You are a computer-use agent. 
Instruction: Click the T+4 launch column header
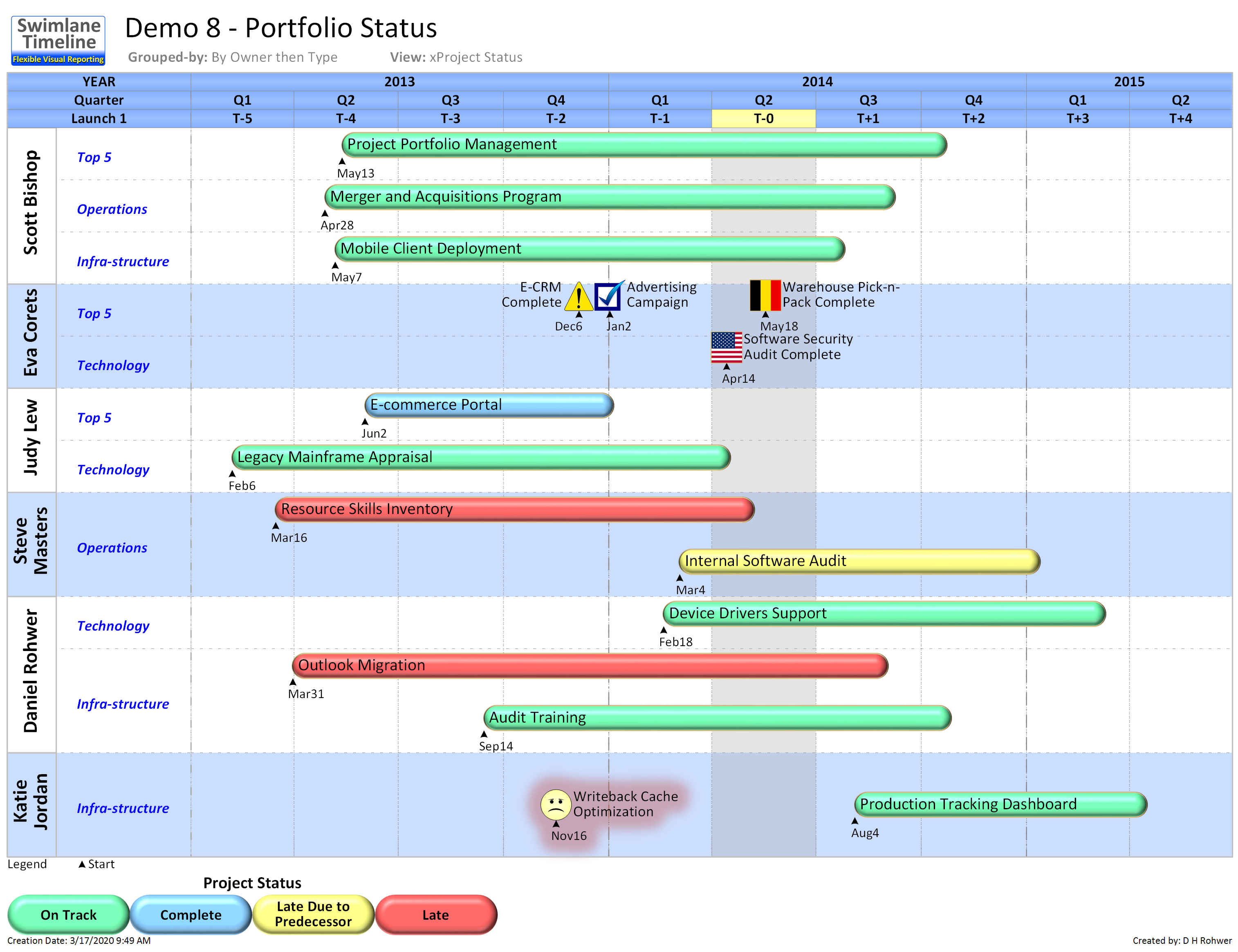click(x=1181, y=119)
